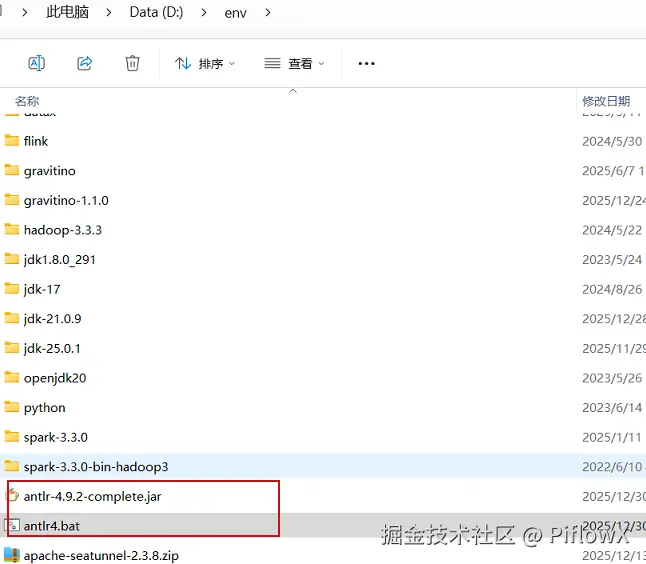Select the name antlr-4.9.2-complete.jar
The width and height of the screenshot is (646, 564).
(92, 497)
